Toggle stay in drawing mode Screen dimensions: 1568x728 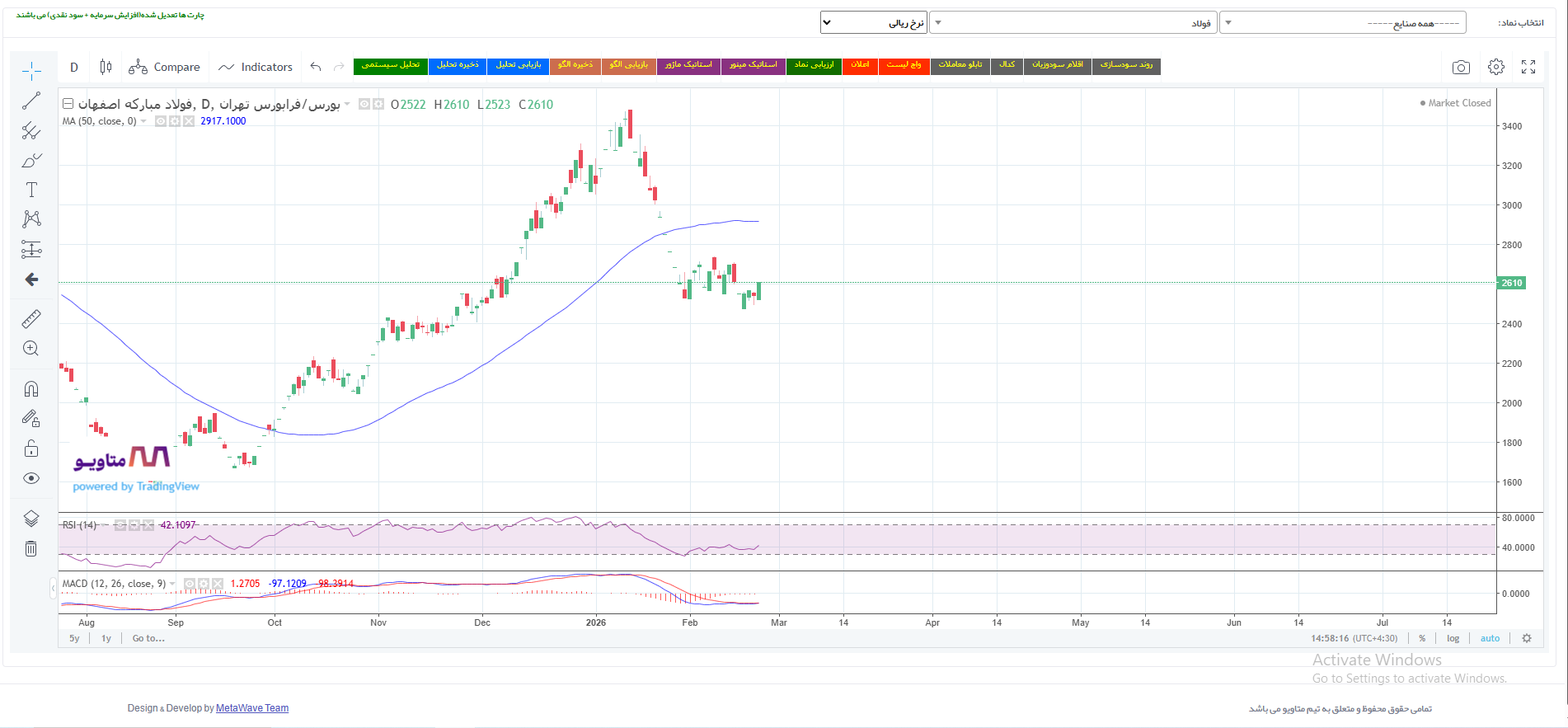(x=31, y=418)
